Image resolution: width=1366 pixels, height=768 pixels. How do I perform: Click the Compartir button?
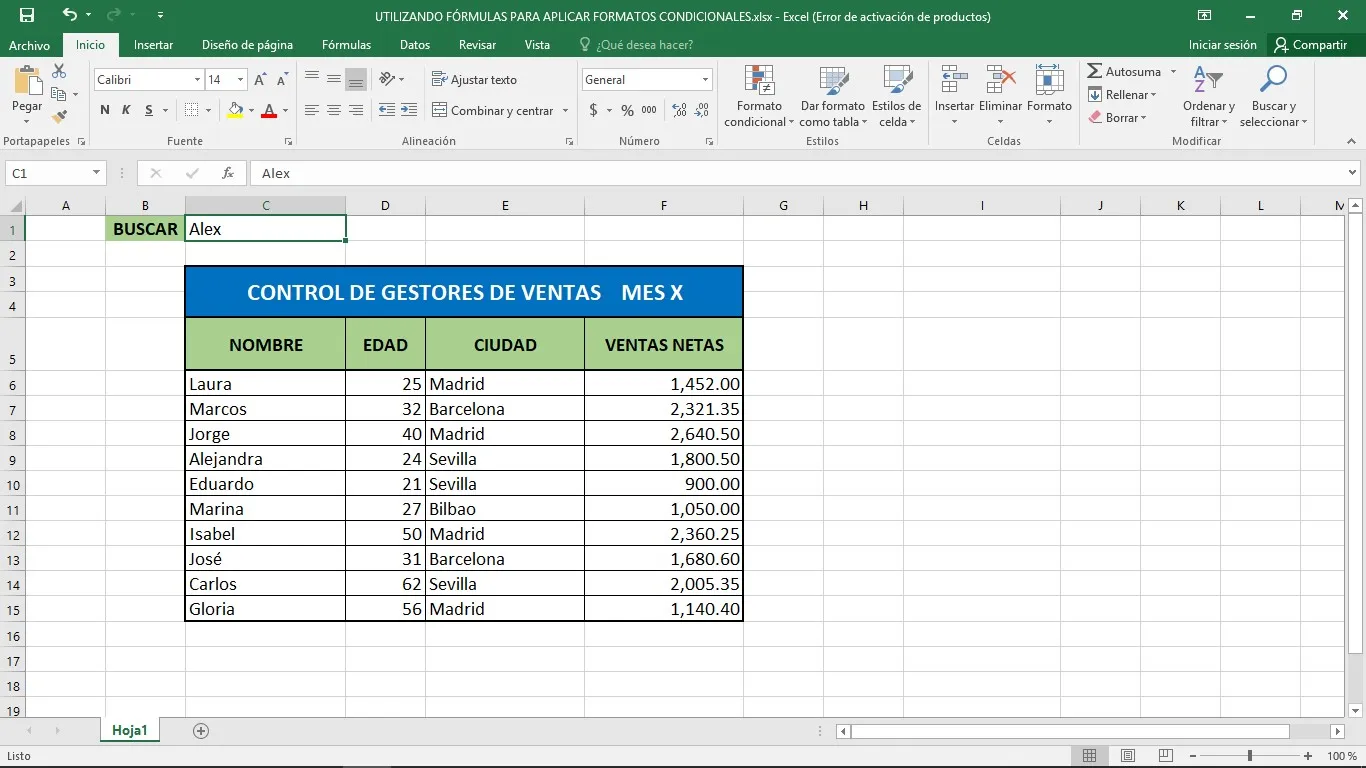click(1310, 45)
